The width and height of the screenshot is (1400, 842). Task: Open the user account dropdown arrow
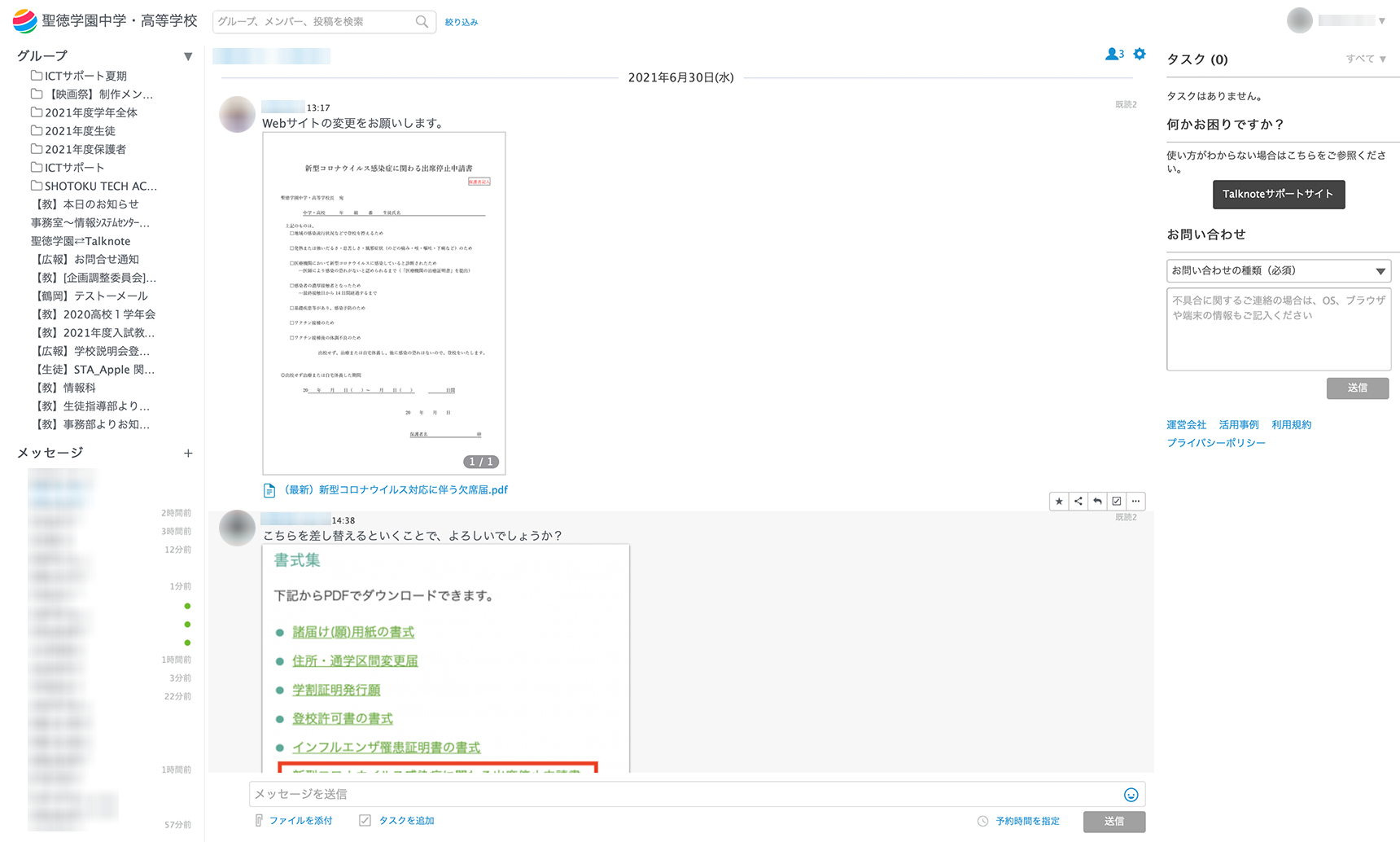click(x=1381, y=21)
